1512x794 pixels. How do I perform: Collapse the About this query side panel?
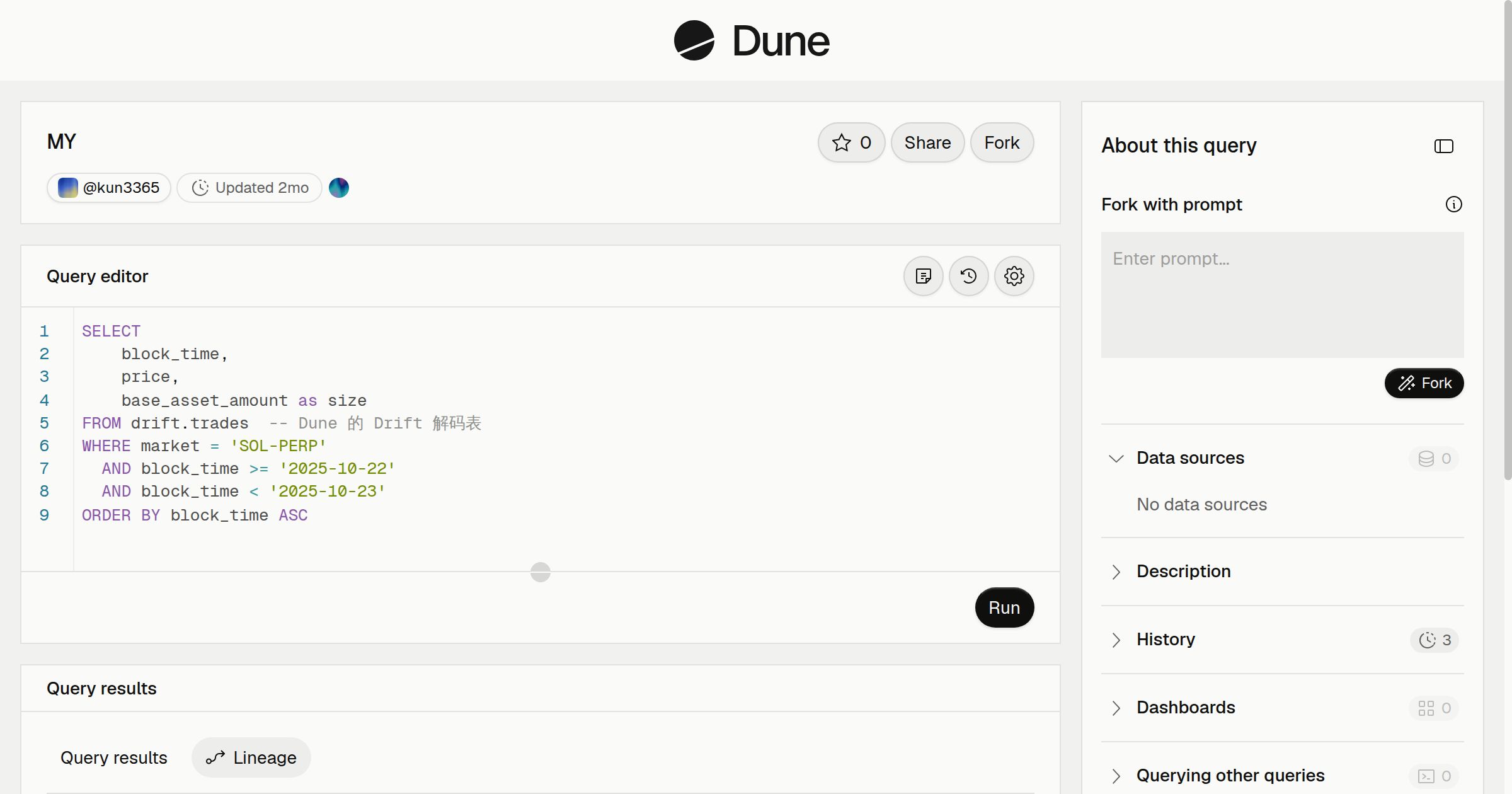pyautogui.click(x=1443, y=146)
